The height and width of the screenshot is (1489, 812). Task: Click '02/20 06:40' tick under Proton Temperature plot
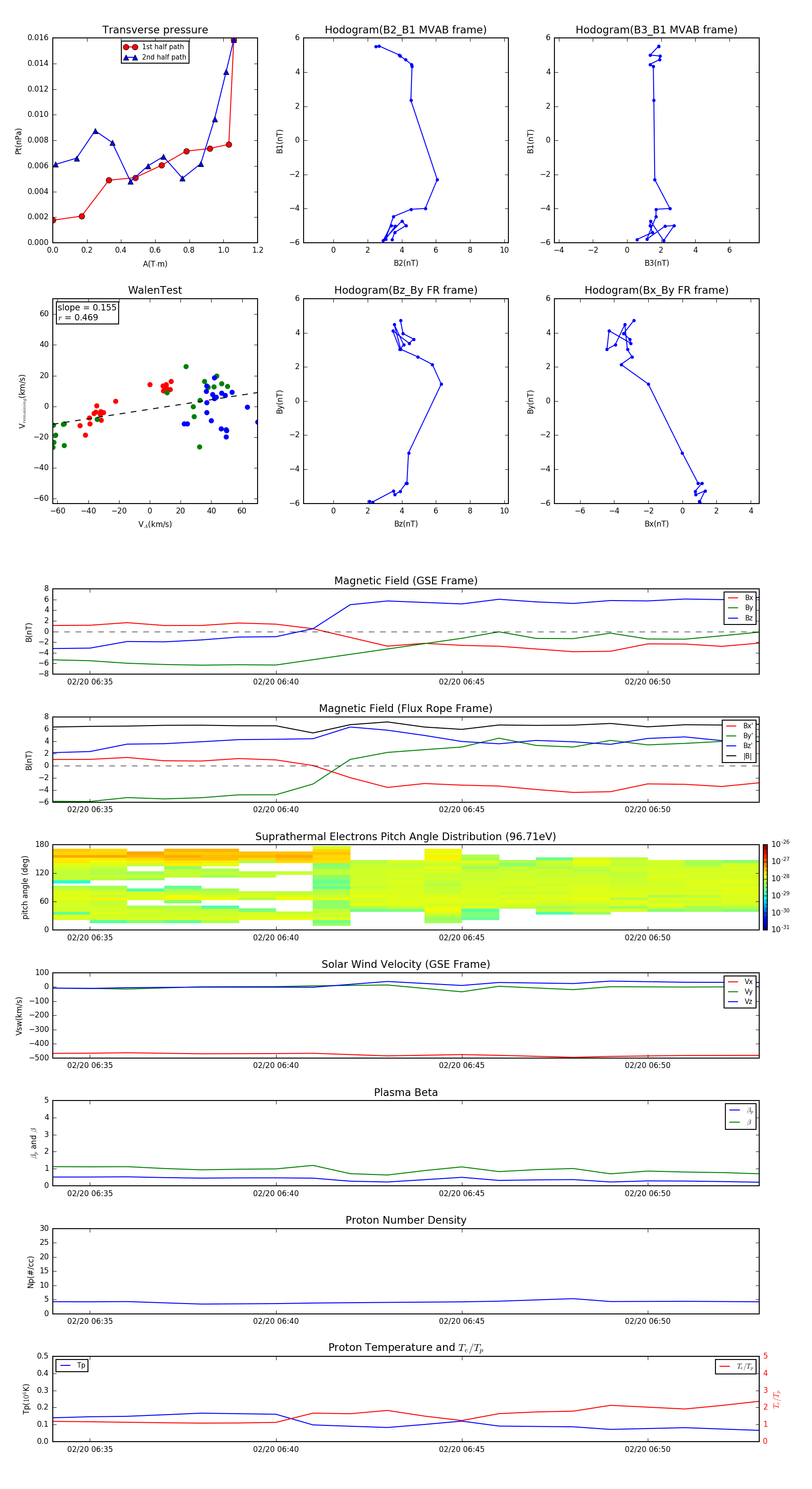pos(276,1449)
